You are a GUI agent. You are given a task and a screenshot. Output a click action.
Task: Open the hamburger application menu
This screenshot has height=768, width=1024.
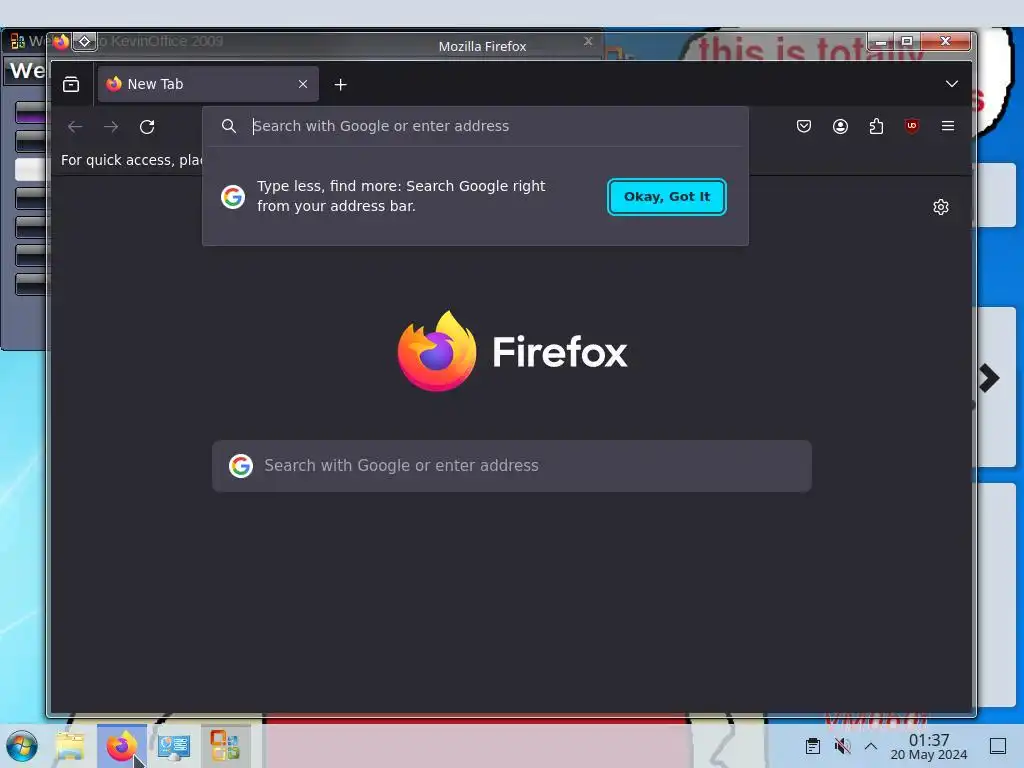(x=948, y=126)
